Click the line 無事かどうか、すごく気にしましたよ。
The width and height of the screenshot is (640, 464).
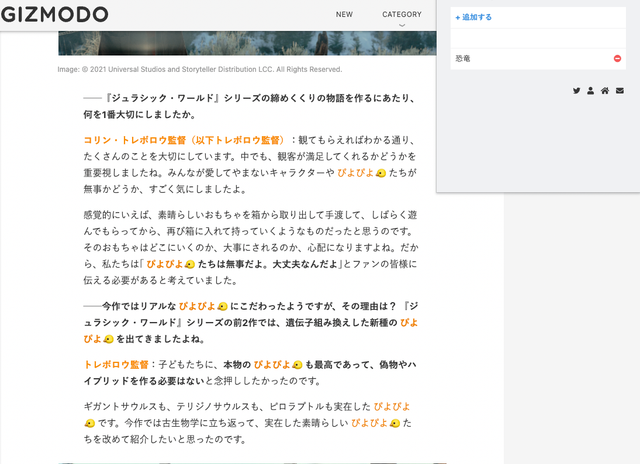tap(165, 189)
